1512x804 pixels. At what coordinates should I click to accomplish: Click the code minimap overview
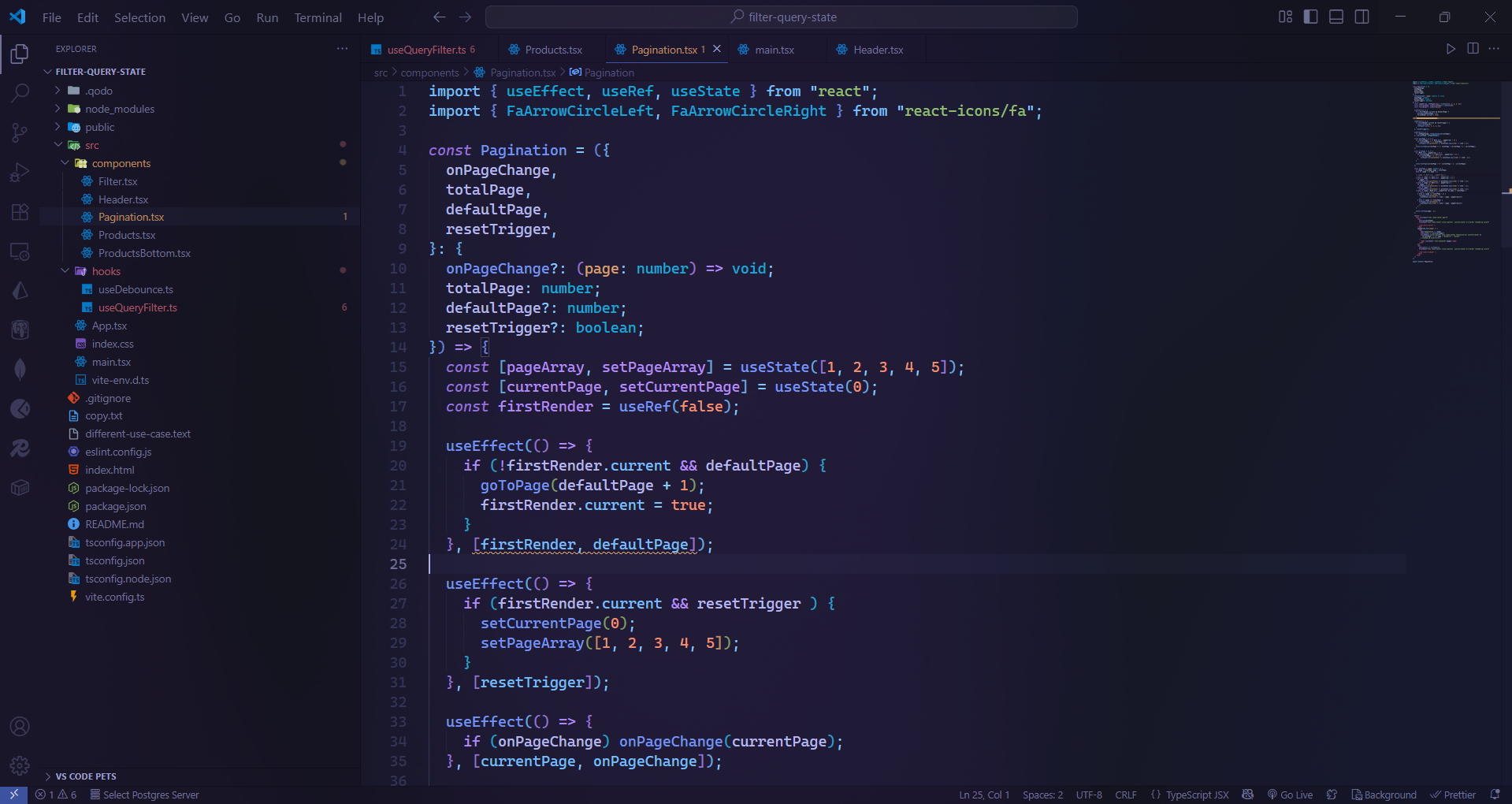pyautogui.click(x=1454, y=173)
